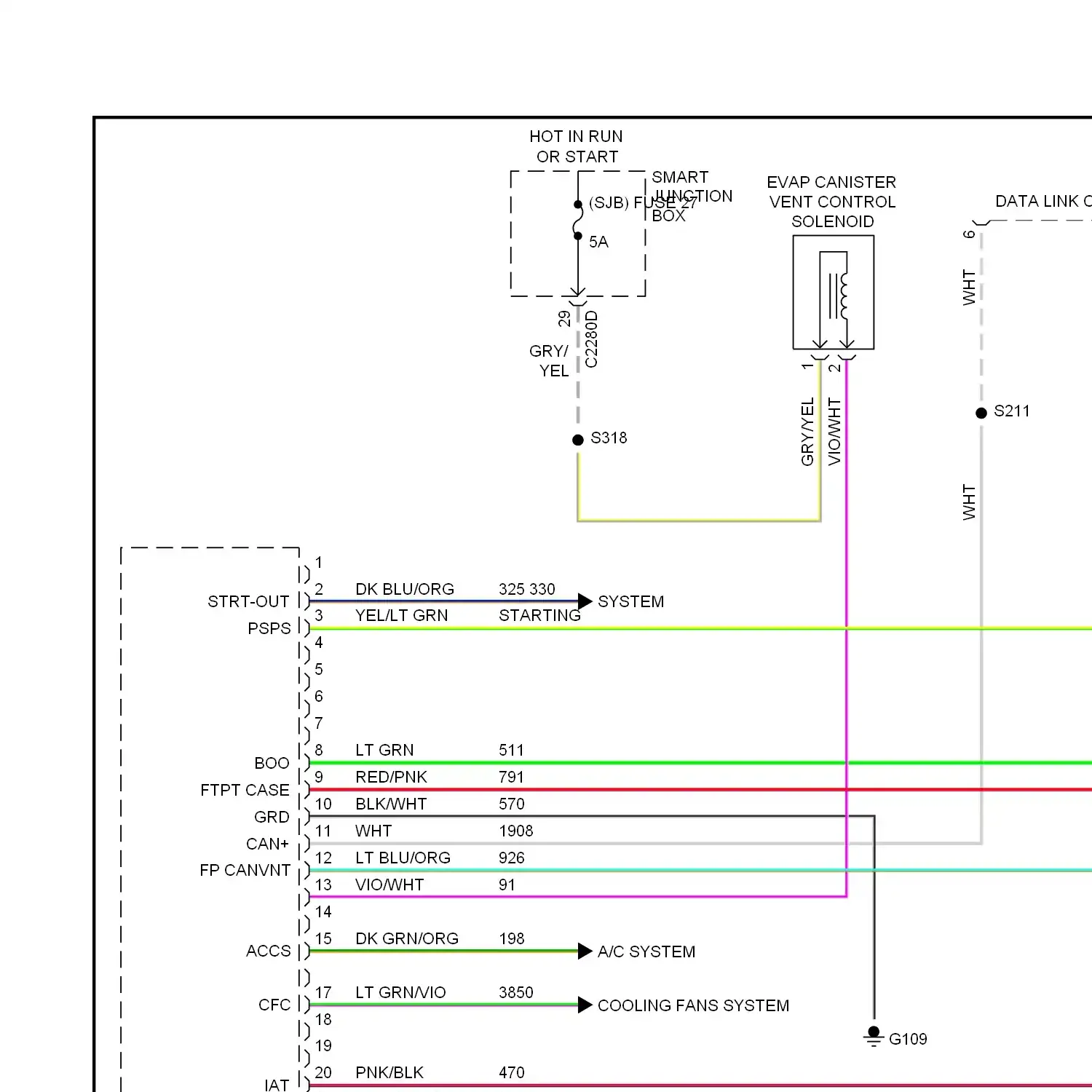Click circuit number 926
Viewport: 1092px width, 1092px height.
511,858
